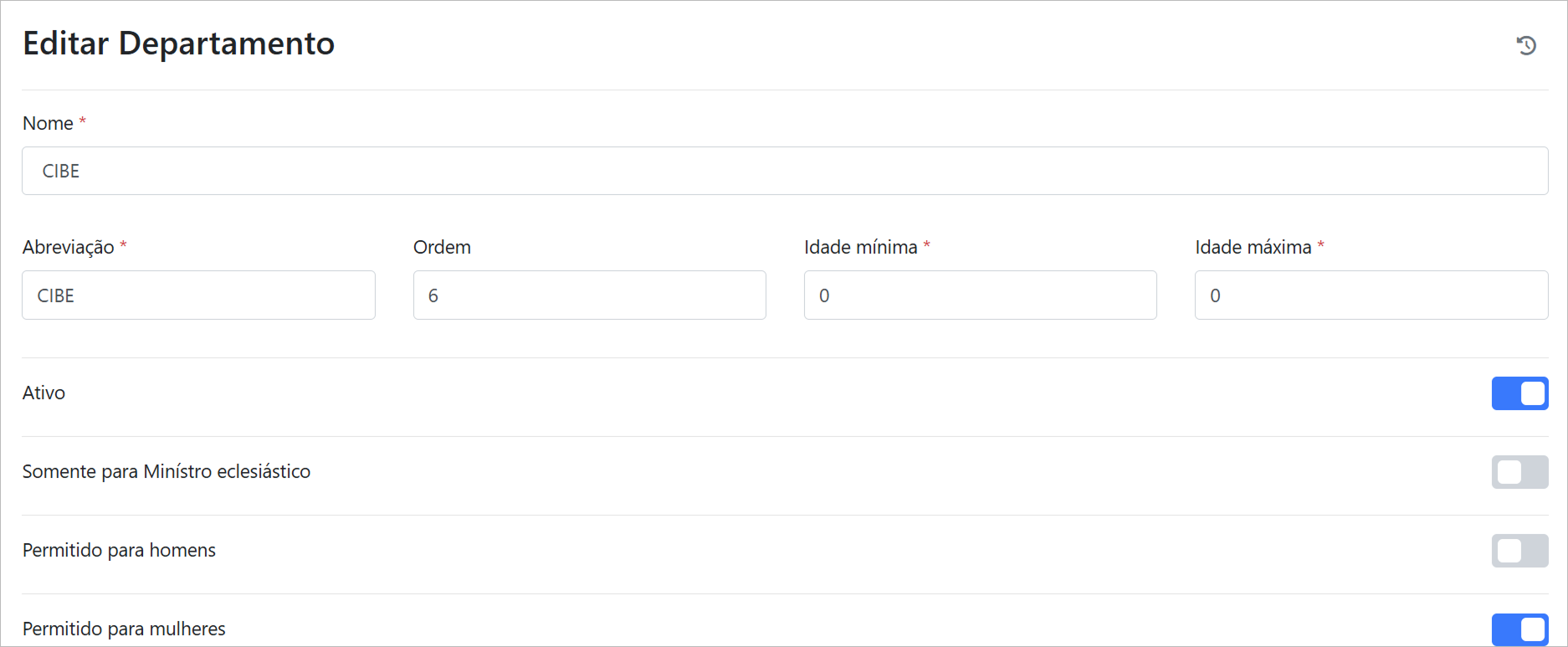The height and width of the screenshot is (647, 1568).
Task: Click the Nome input field
Action: tap(784, 171)
